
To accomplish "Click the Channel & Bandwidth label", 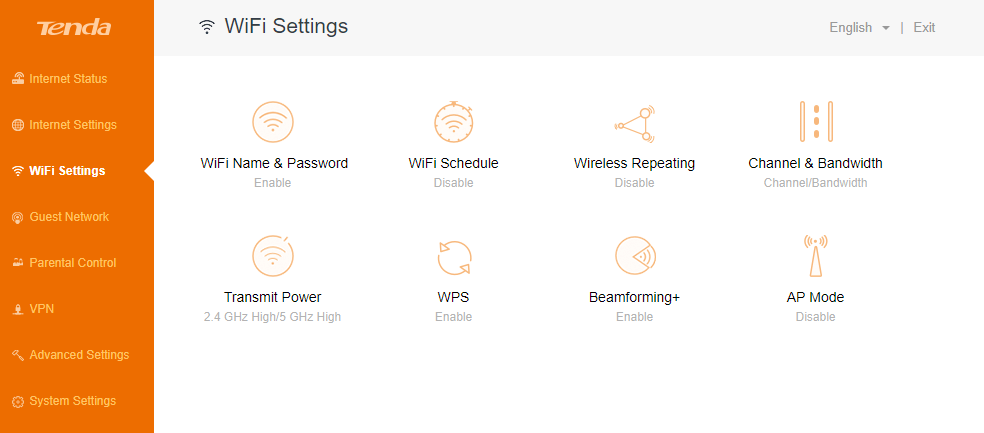I will pos(815,163).
